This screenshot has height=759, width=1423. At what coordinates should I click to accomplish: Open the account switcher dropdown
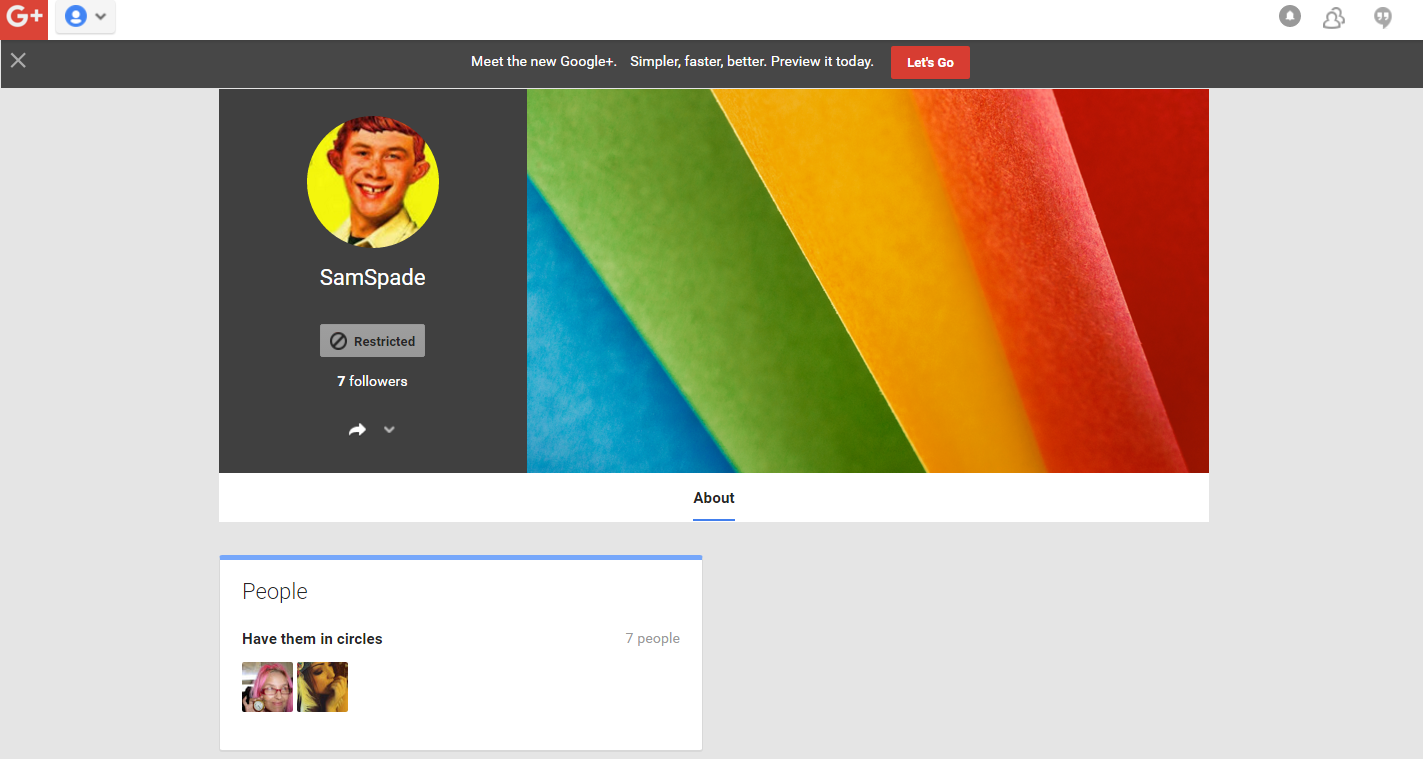pyautogui.click(x=86, y=17)
